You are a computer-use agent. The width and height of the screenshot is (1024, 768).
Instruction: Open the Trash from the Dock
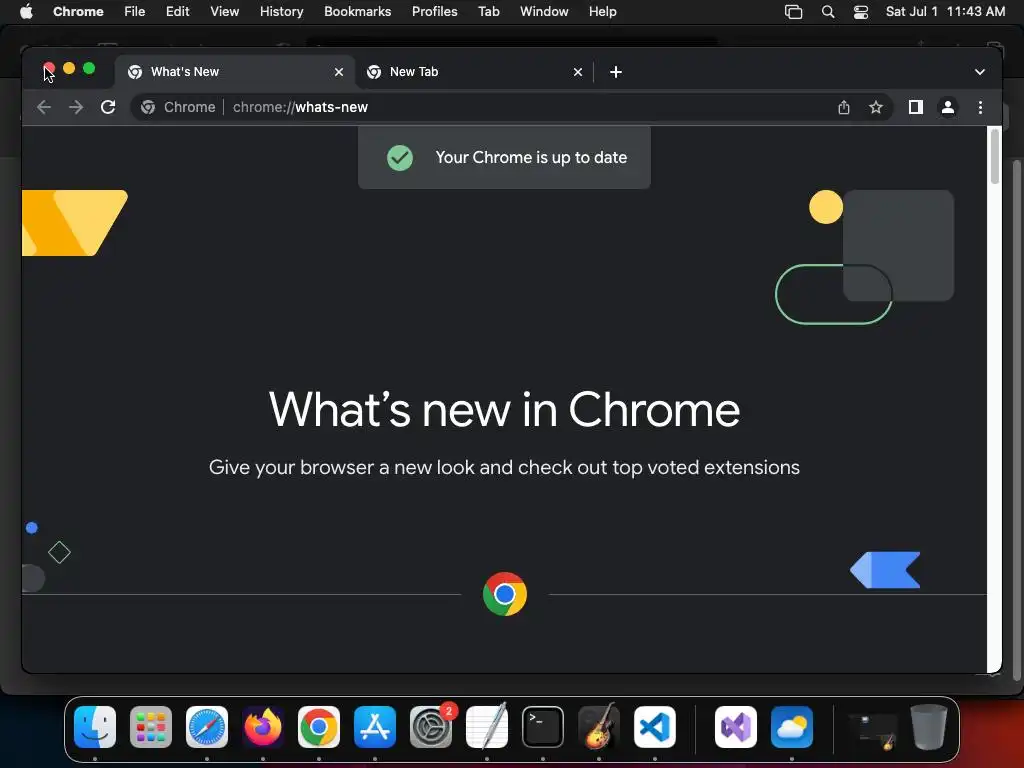coord(929,727)
